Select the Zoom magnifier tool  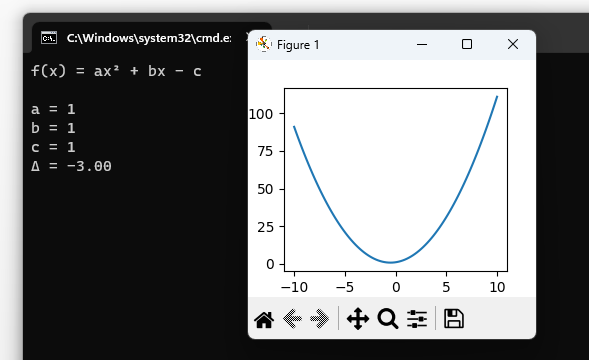pos(388,319)
